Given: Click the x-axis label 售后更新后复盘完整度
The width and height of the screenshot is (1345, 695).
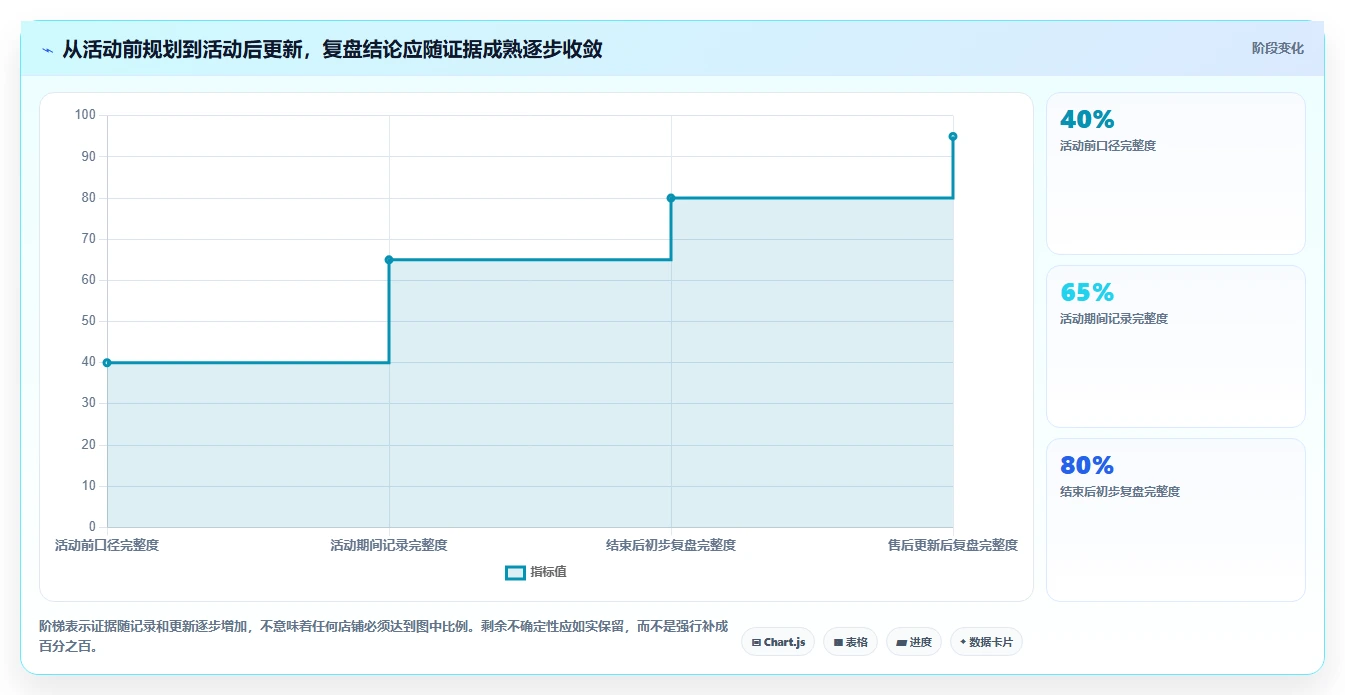Looking at the screenshot, I should coord(953,545).
